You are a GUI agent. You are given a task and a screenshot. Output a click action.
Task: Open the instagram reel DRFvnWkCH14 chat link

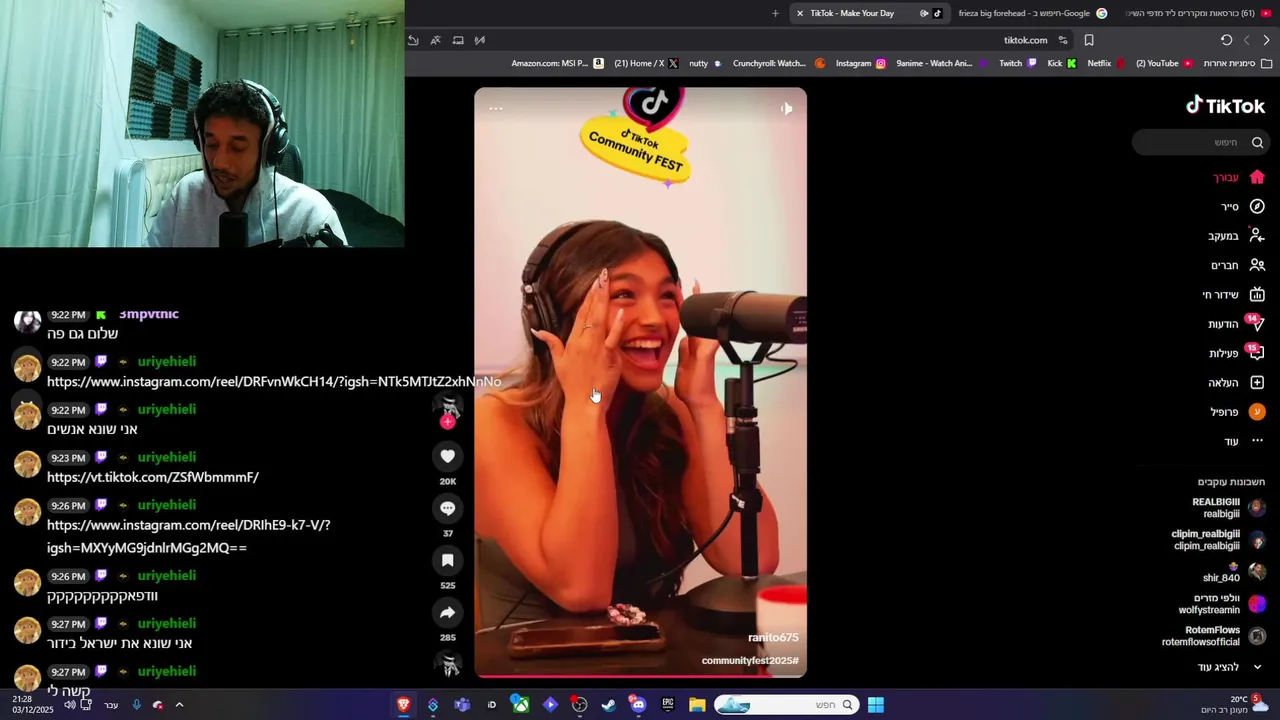[274, 381]
